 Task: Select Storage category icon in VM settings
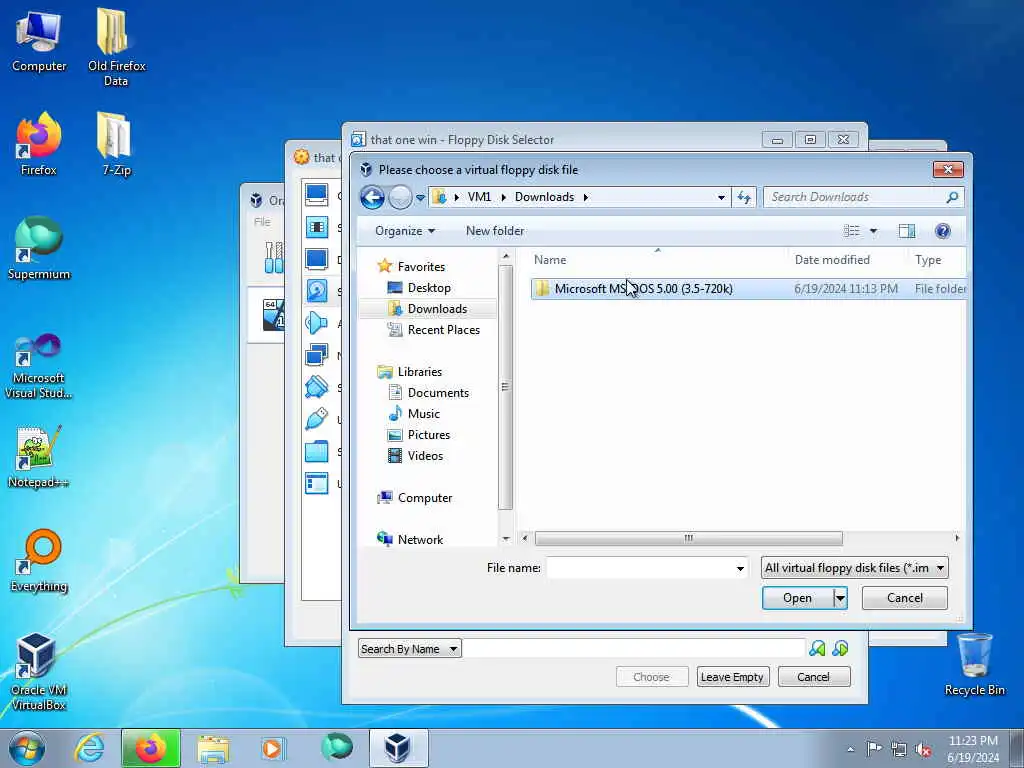tap(317, 291)
